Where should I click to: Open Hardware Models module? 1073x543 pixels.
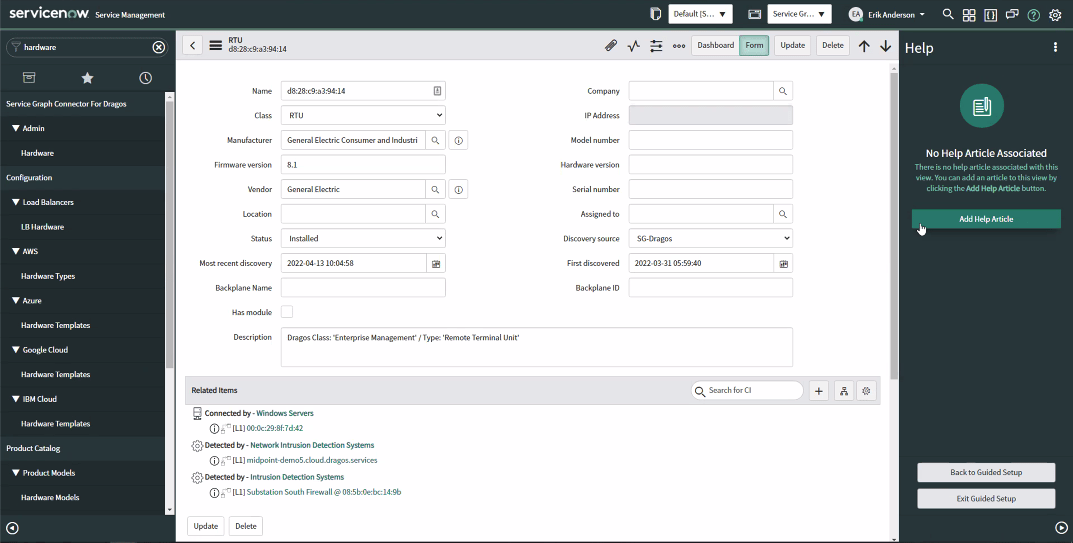tap(50, 498)
